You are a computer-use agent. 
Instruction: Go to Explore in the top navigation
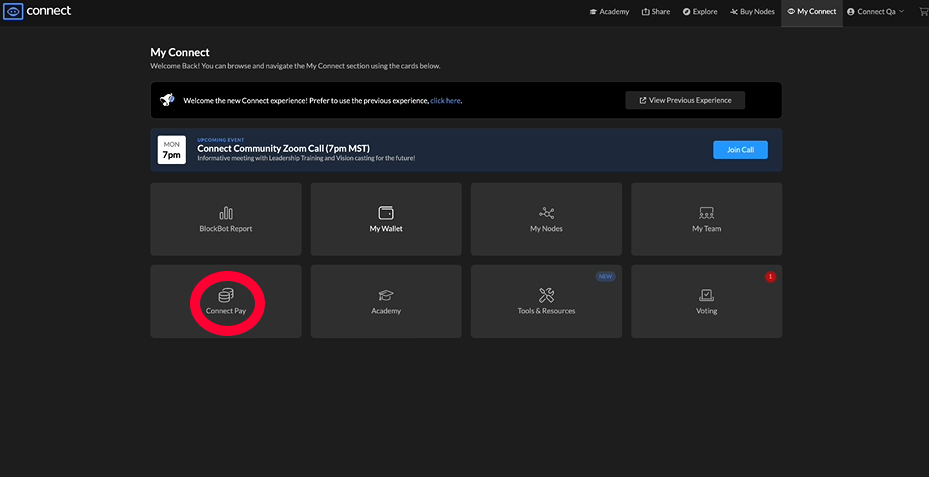click(x=700, y=12)
